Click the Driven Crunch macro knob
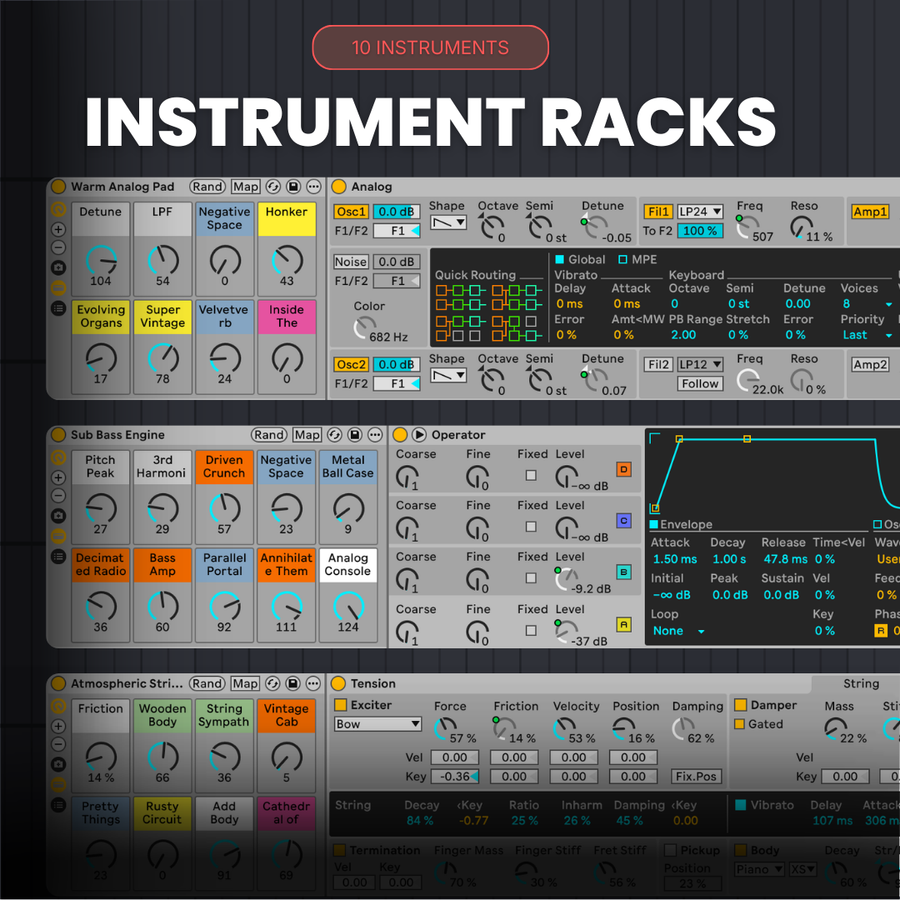The image size is (900, 900). (x=224, y=509)
